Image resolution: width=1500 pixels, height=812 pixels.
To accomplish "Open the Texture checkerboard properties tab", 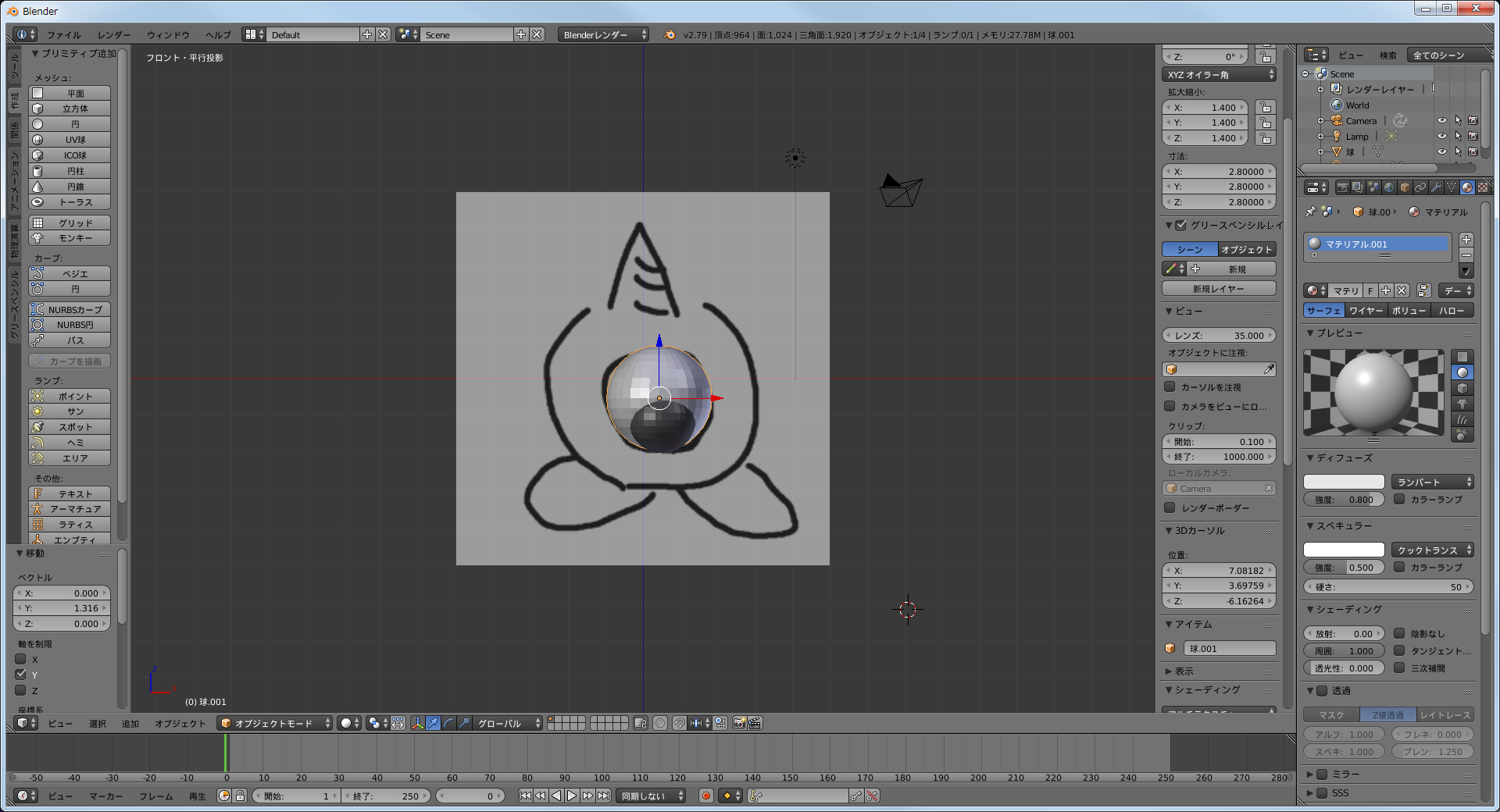I will (1483, 187).
